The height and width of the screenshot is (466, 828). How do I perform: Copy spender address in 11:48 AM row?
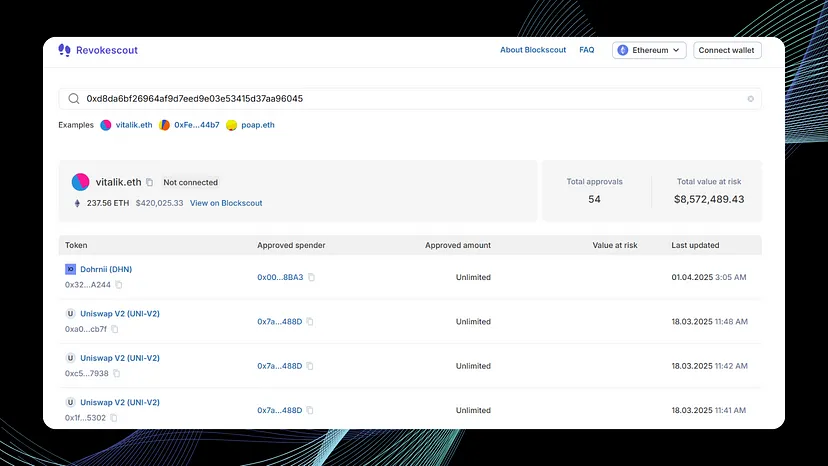(x=310, y=322)
